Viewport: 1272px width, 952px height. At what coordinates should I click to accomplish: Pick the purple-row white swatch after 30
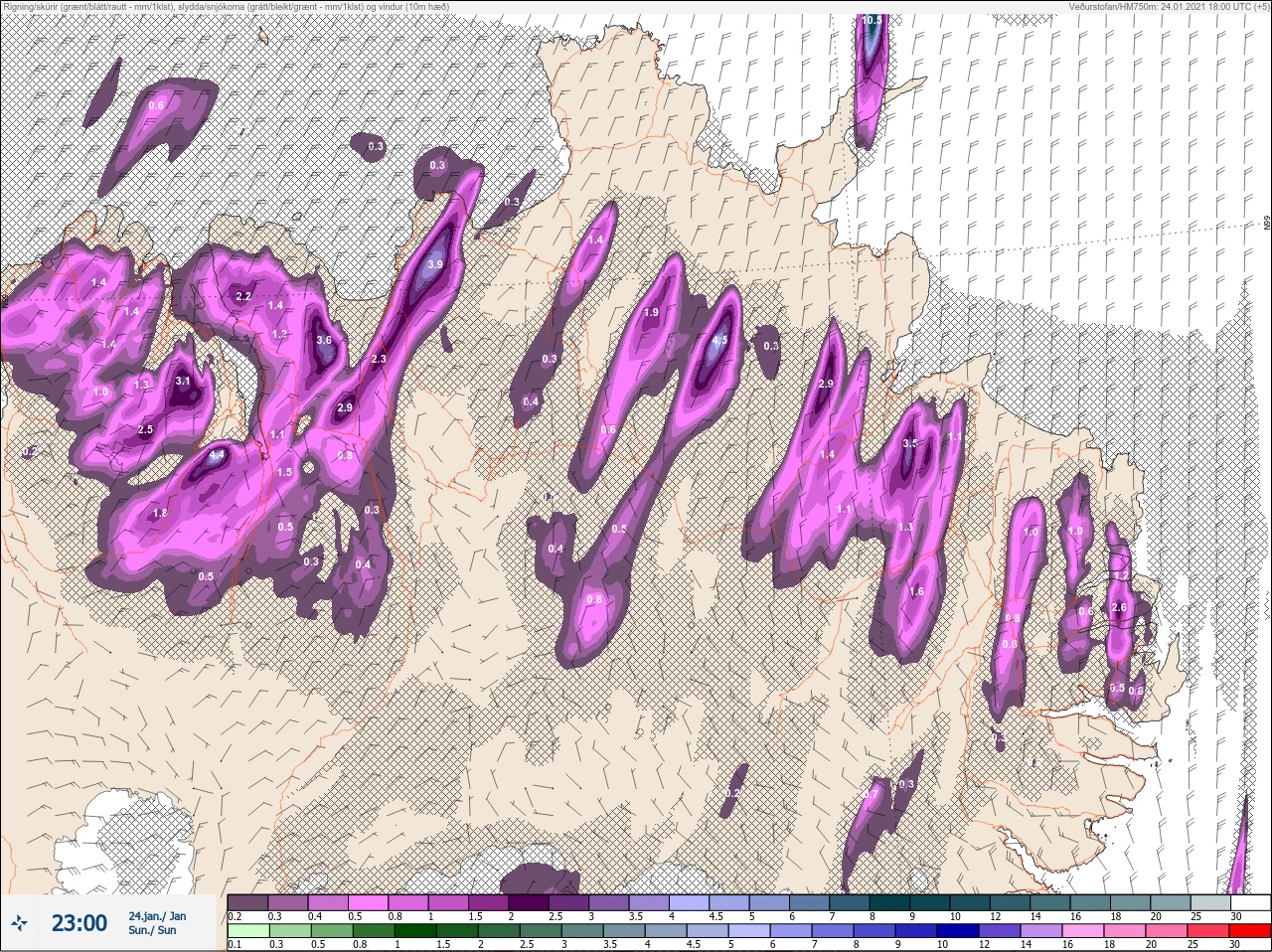click(x=1250, y=902)
